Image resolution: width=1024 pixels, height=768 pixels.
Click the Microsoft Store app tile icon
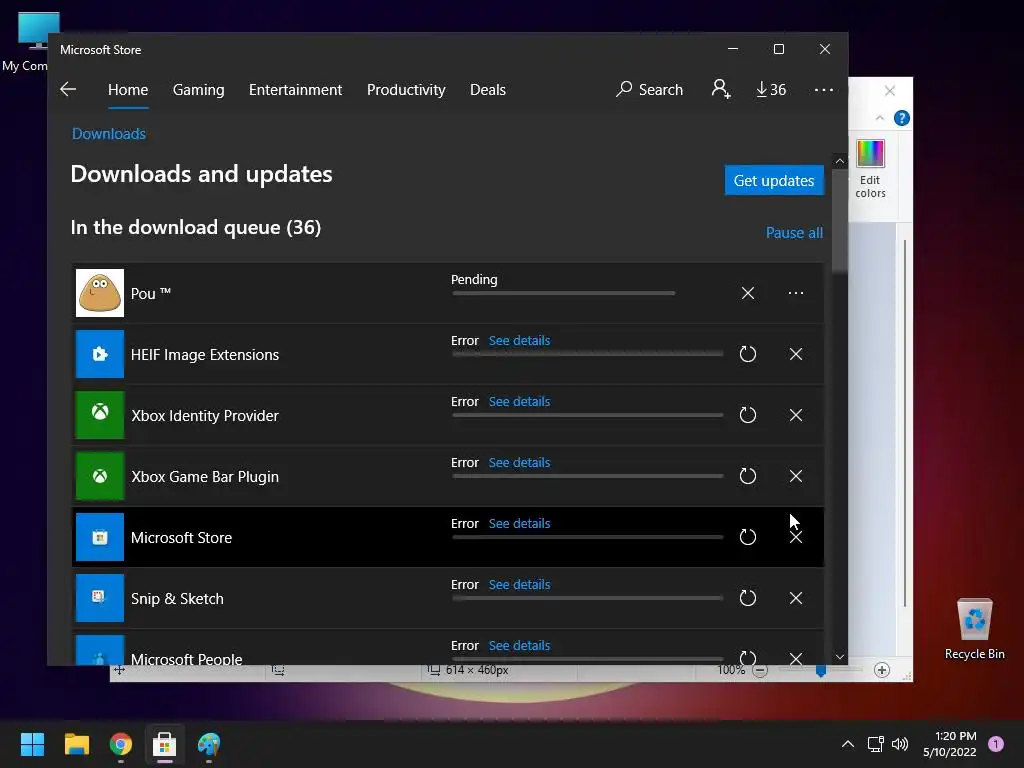(x=100, y=537)
